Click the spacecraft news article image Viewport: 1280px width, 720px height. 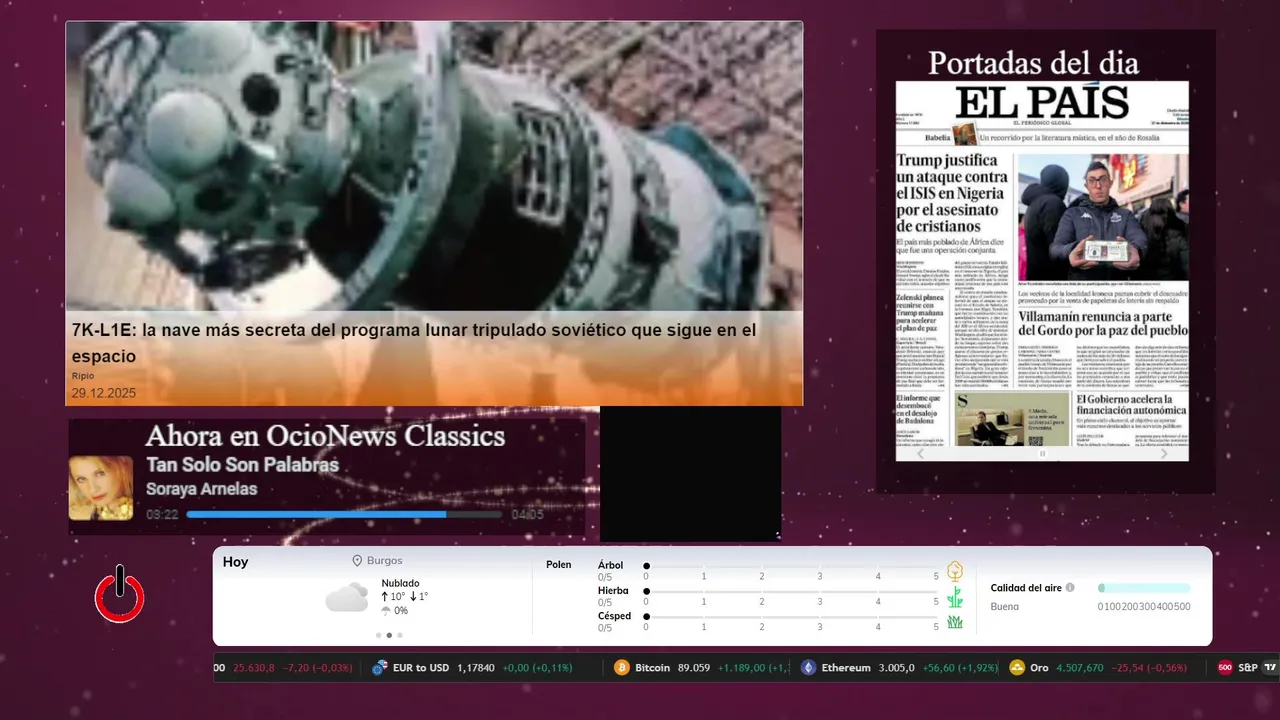point(434,166)
